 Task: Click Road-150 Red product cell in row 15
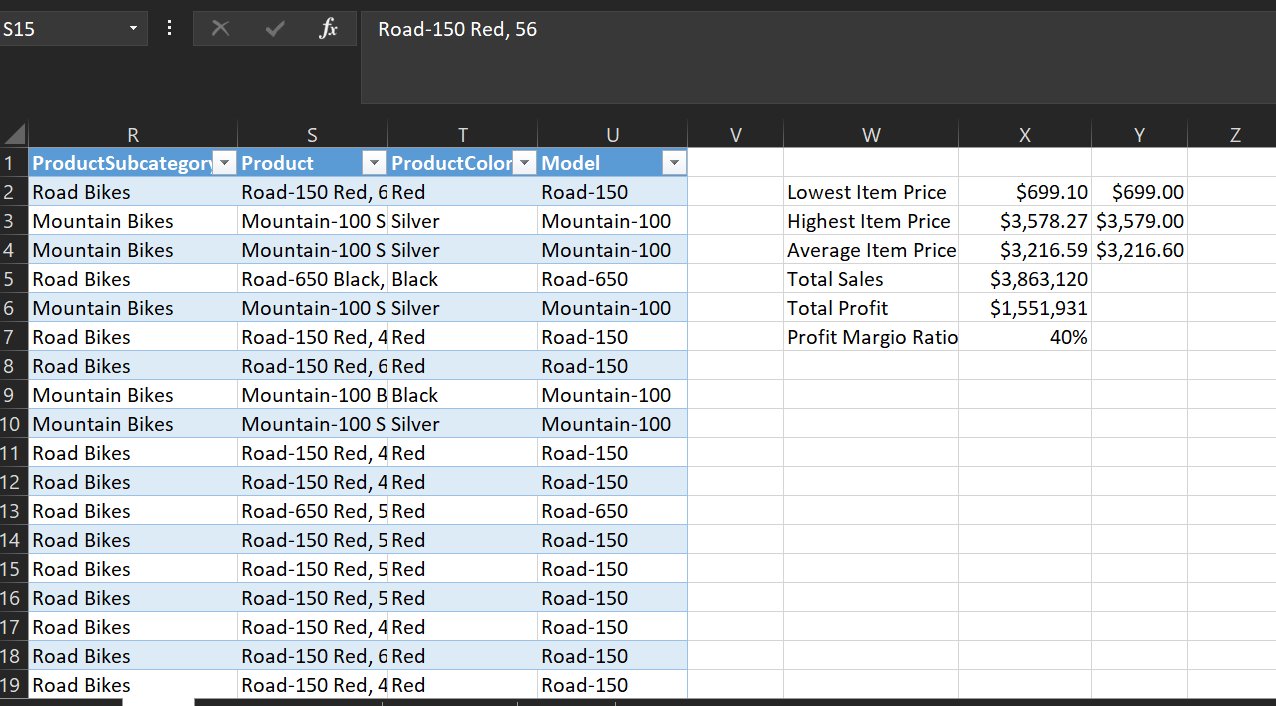pos(312,569)
